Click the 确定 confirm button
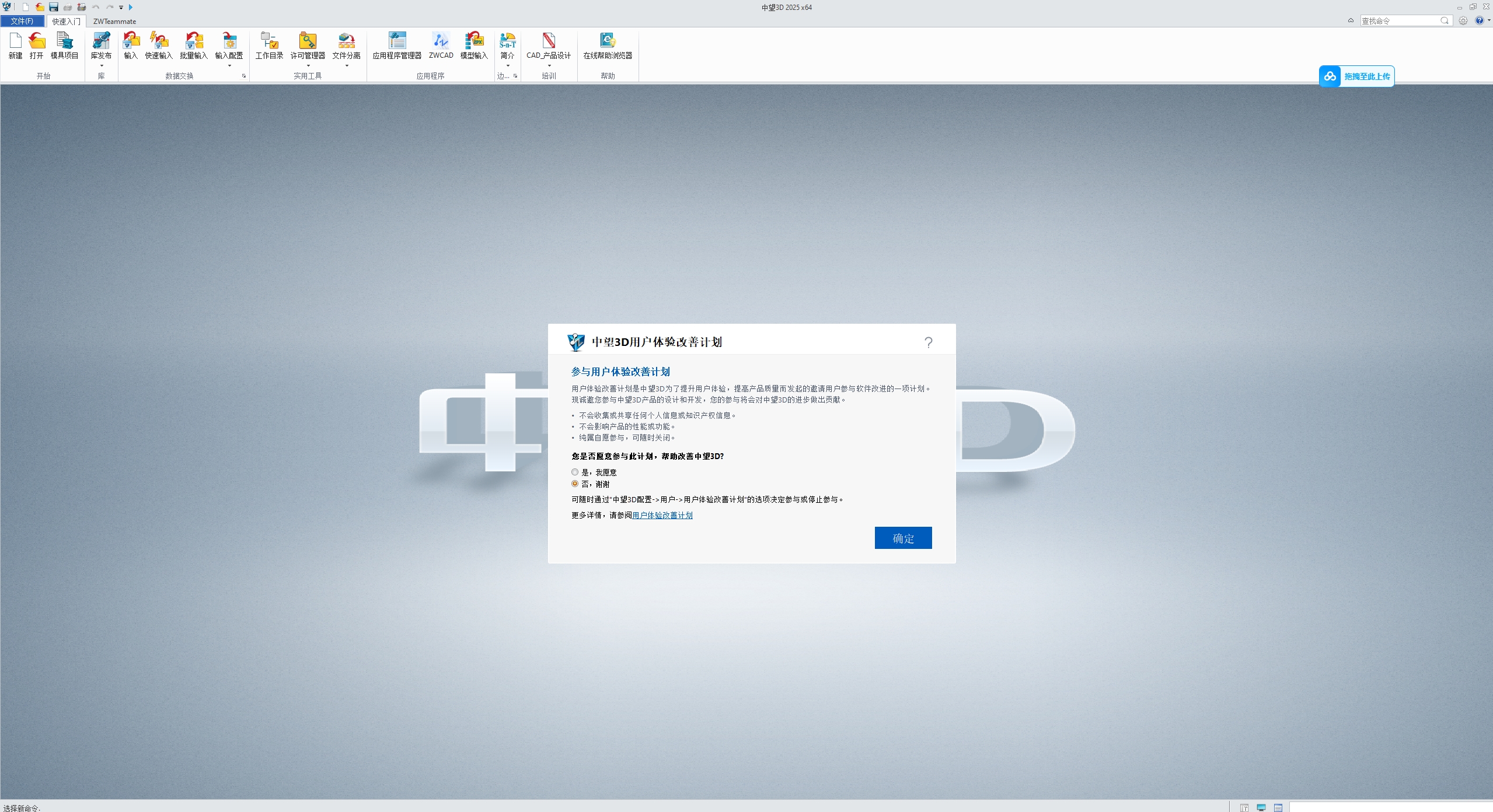Screen dimensions: 1493x812 tap(902, 538)
